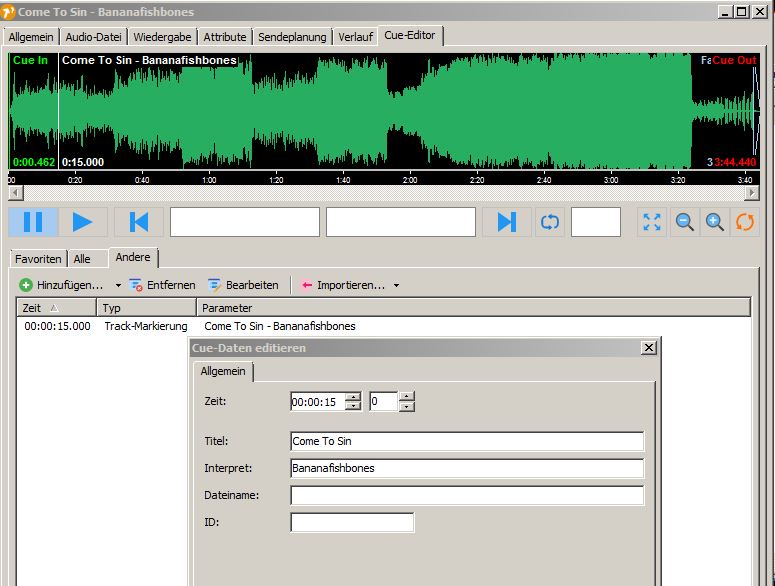Viewport: 775px width, 586px height.
Task: Click the Entfernen button
Action: click(162, 285)
